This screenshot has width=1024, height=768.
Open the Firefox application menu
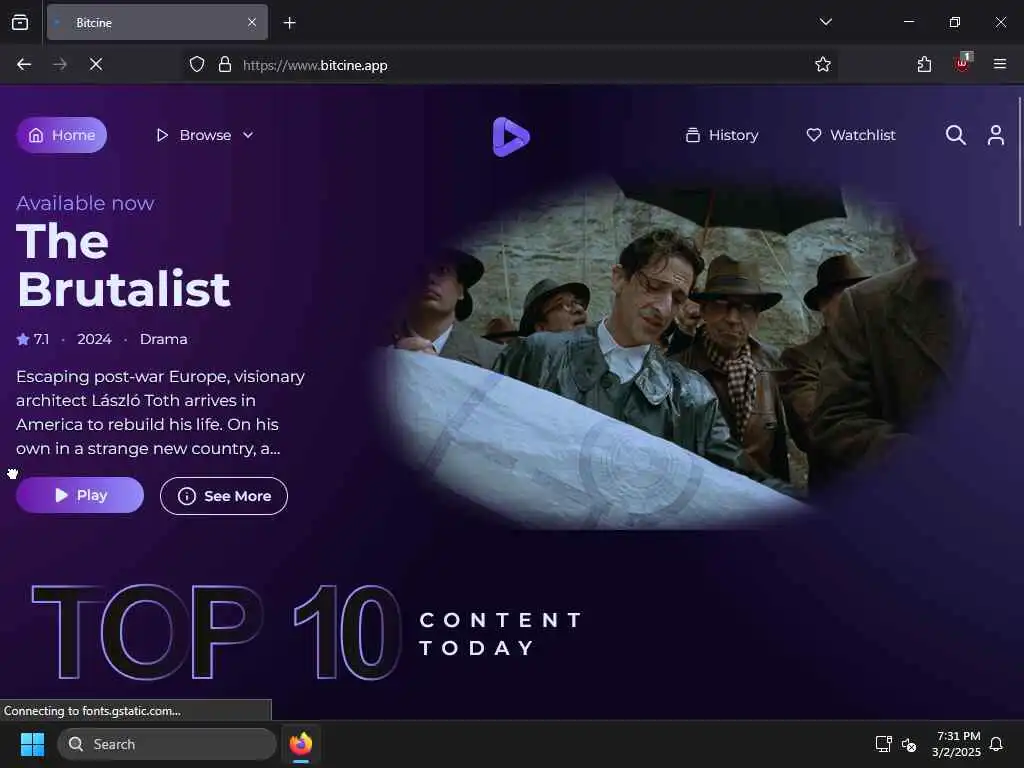click(999, 63)
